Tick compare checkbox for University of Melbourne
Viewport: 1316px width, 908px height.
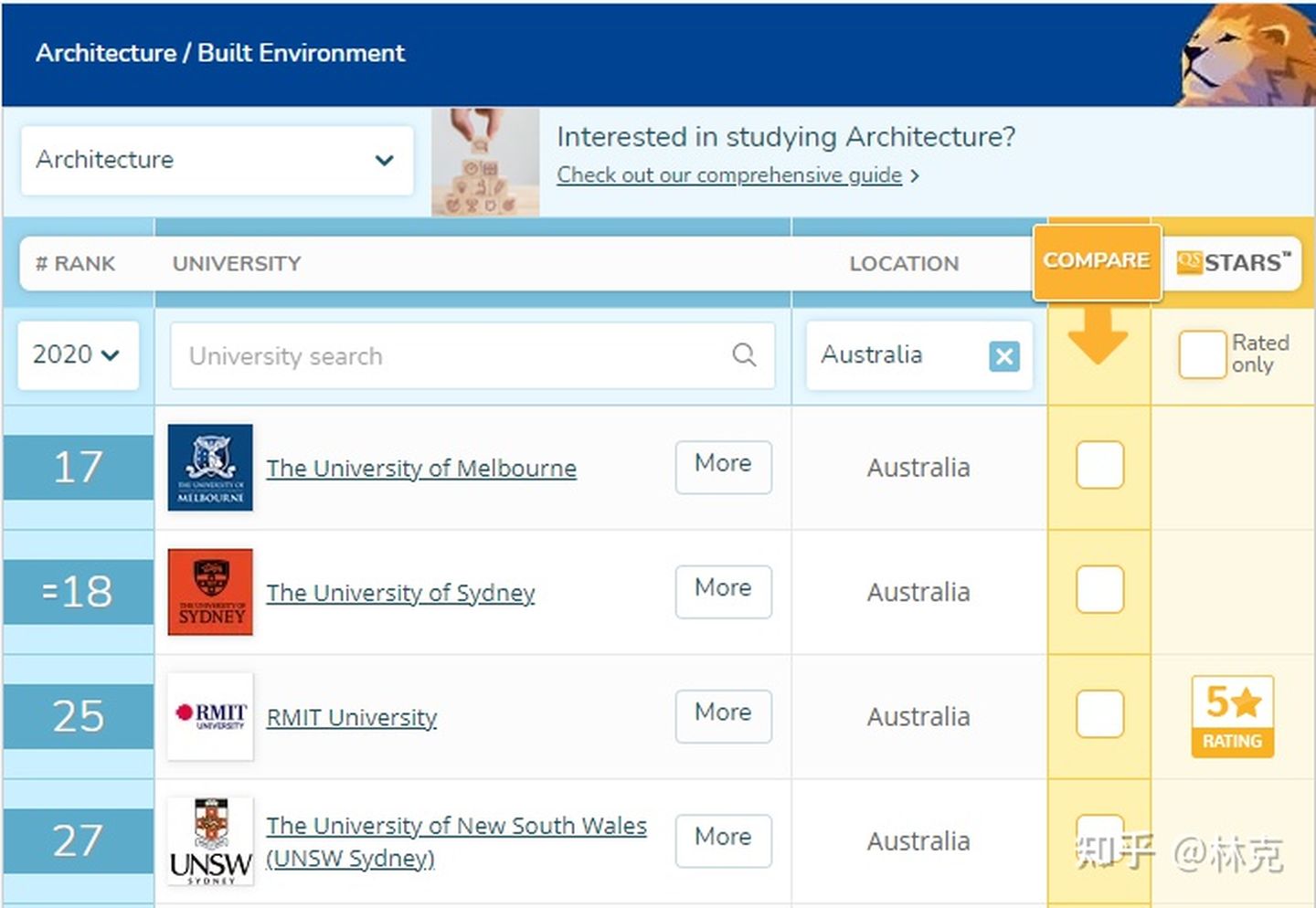pyautogui.click(x=1099, y=465)
